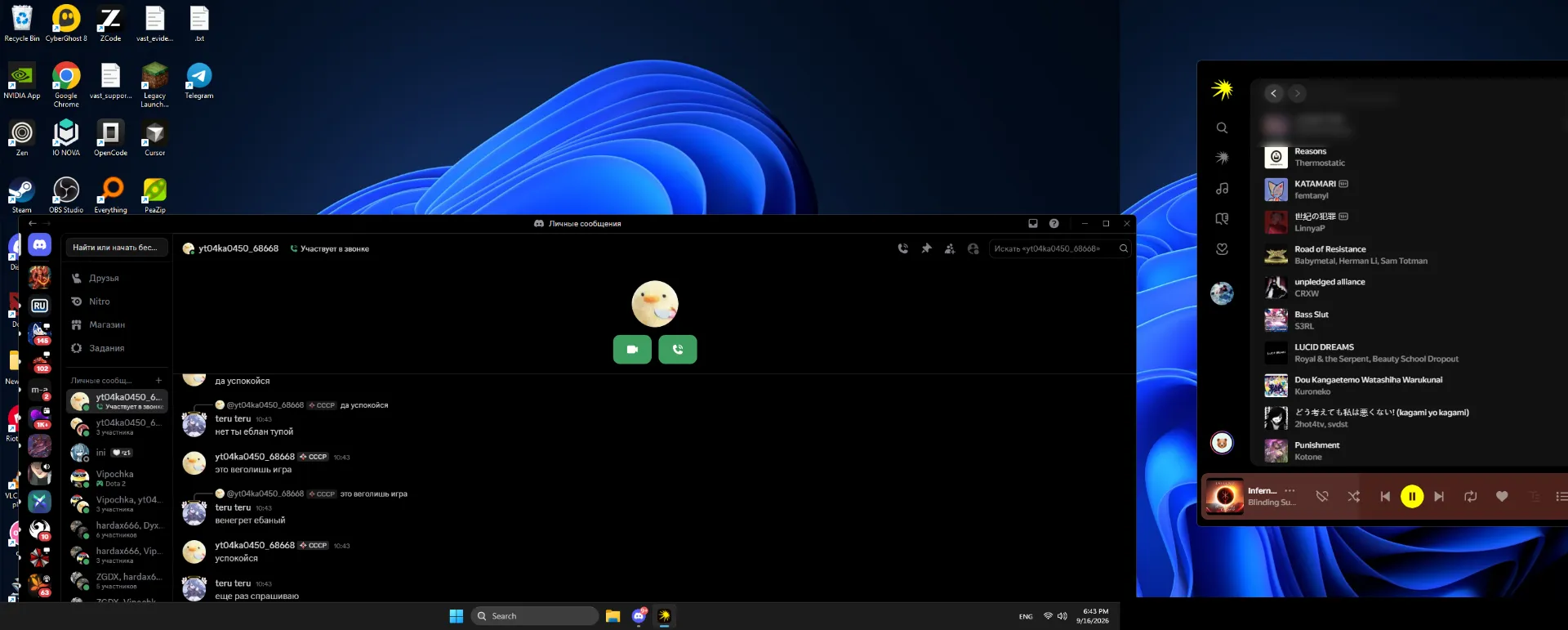
Task: Open the Задания (Quests) page
Action: [x=117, y=348]
